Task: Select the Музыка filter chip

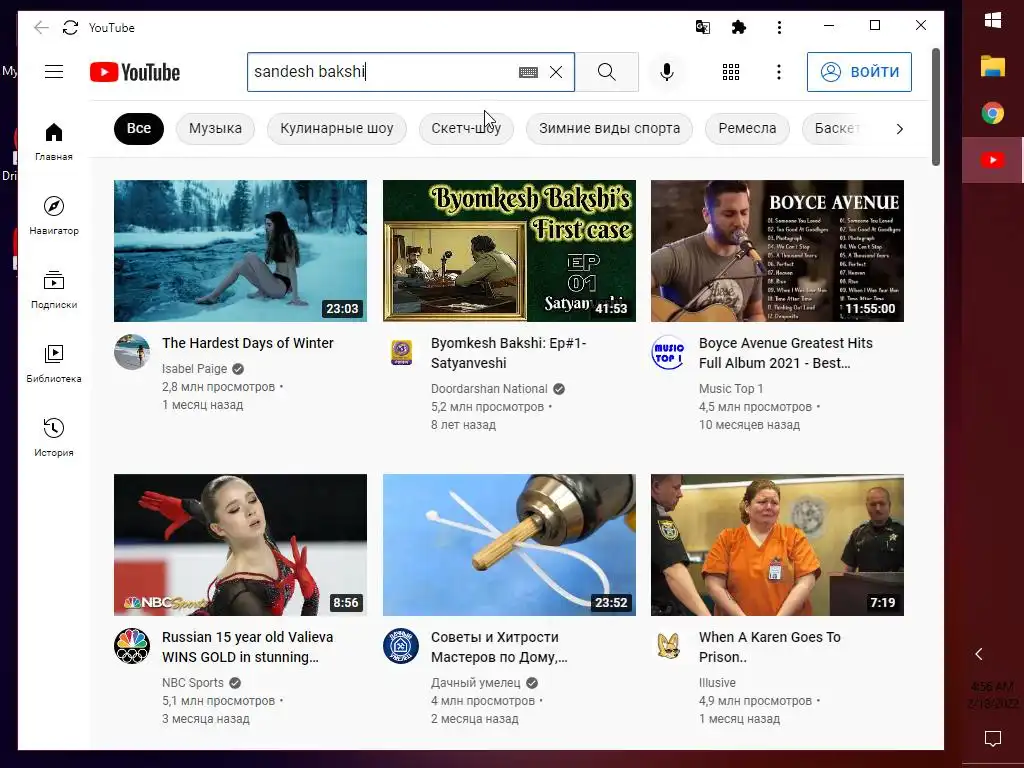Action: pyautogui.click(x=216, y=129)
